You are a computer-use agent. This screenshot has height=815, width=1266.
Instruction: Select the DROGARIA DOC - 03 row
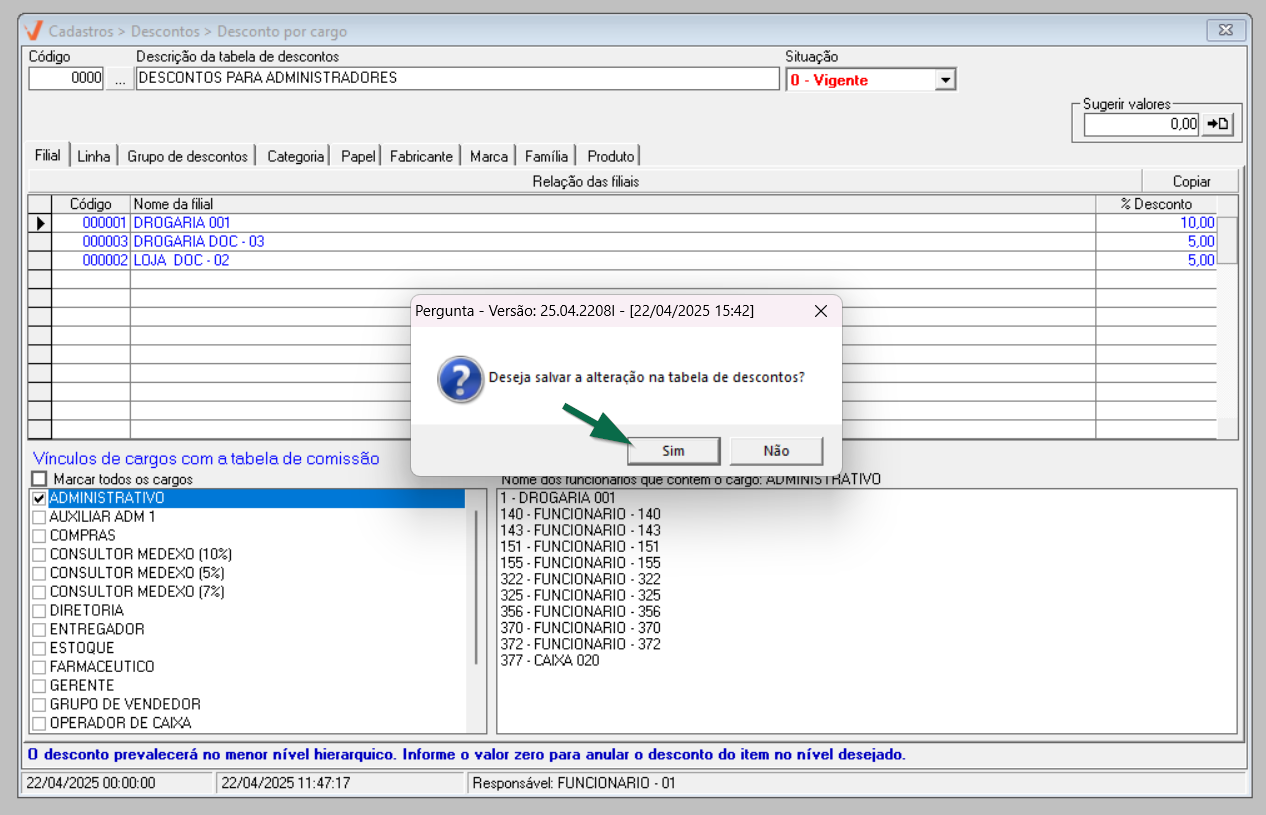tap(622, 242)
